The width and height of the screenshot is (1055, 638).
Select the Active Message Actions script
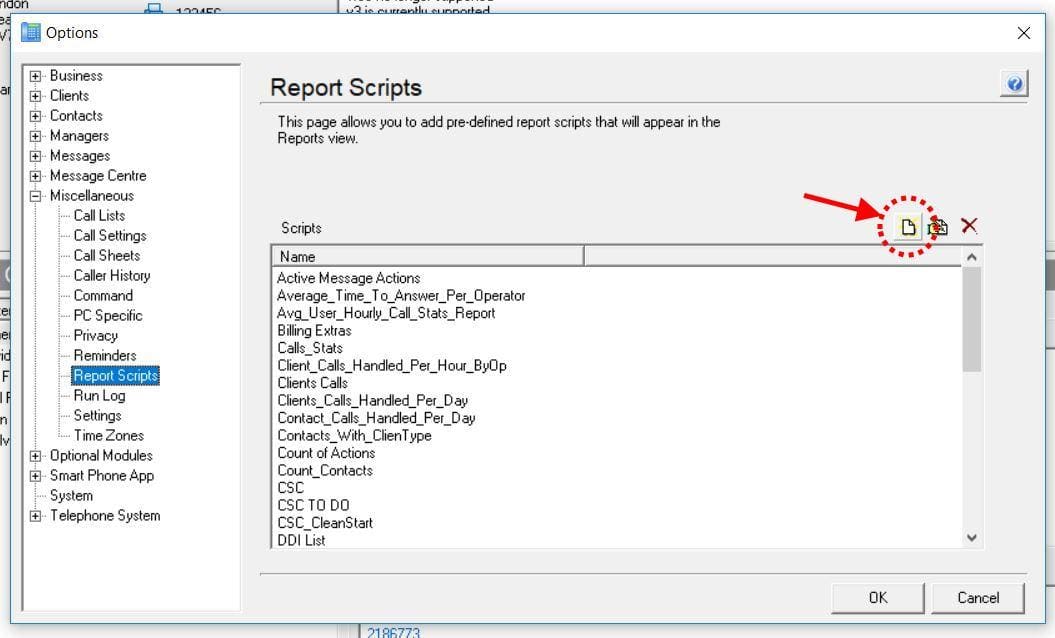click(349, 278)
